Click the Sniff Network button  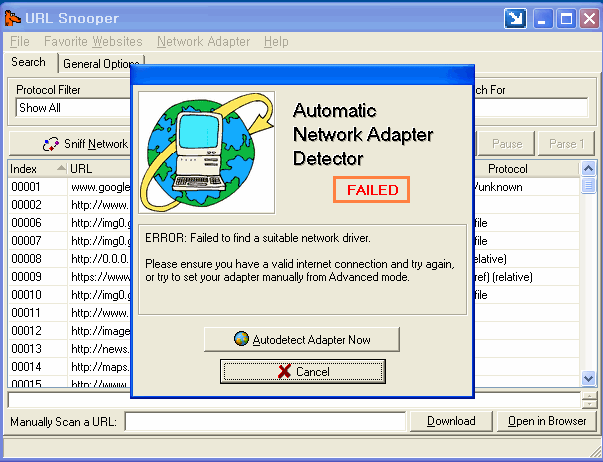[x=70, y=144]
